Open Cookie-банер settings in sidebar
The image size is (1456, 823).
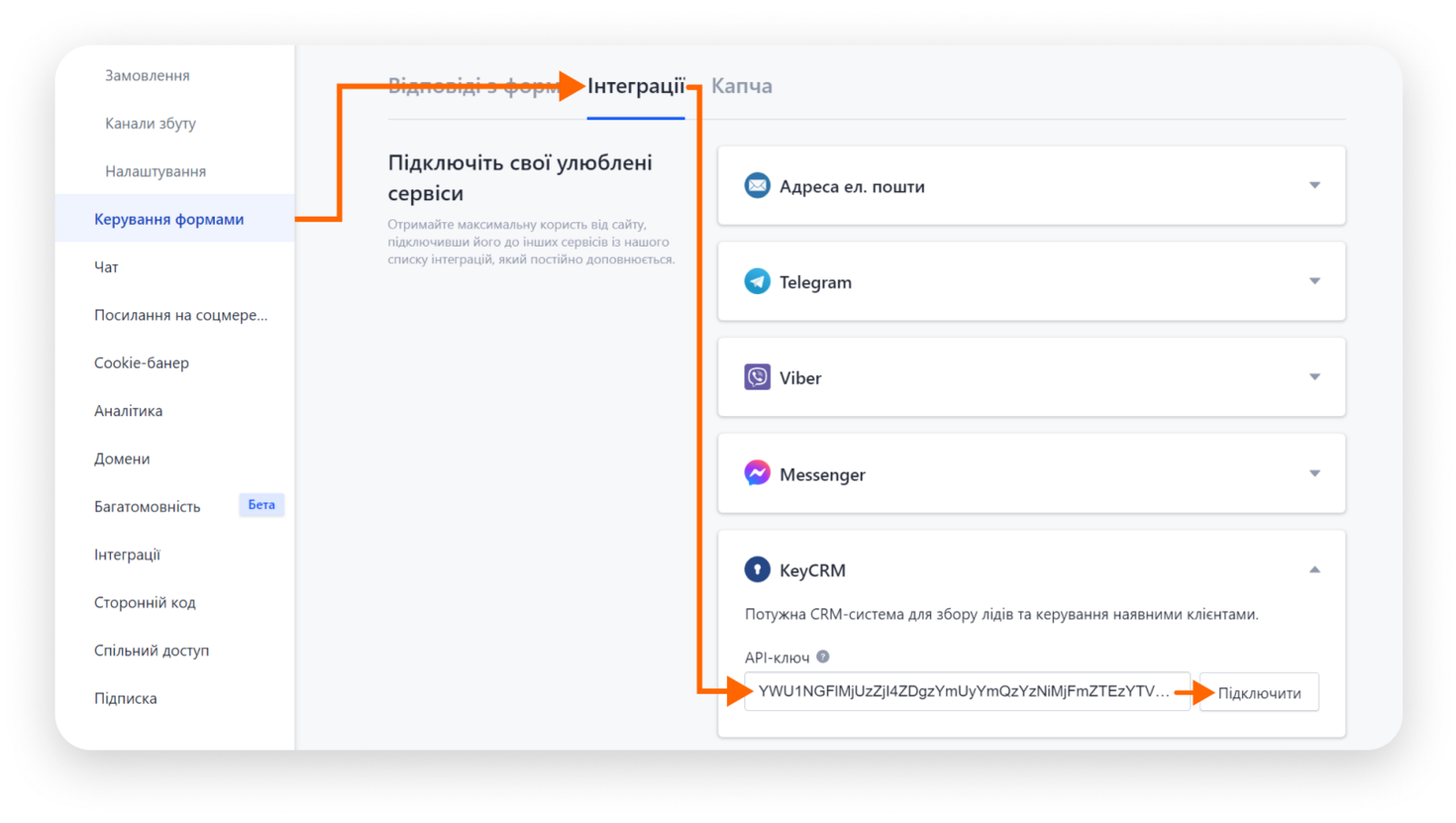tap(142, 363)
